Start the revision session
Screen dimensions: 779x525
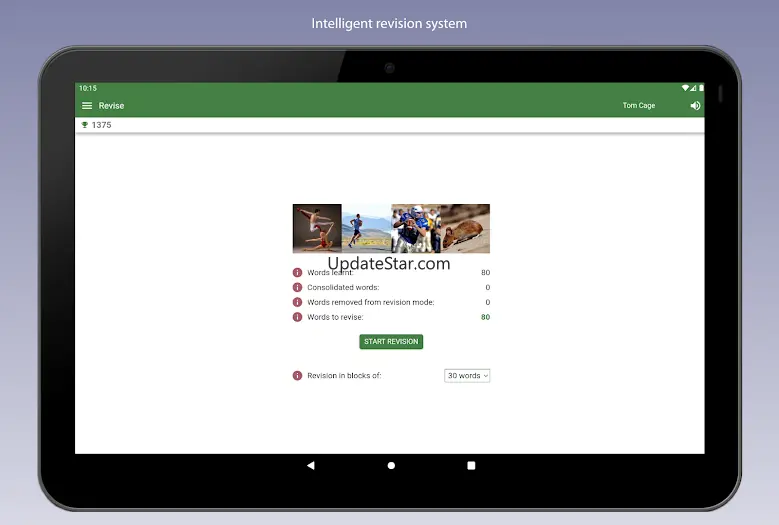pos(391,342)
